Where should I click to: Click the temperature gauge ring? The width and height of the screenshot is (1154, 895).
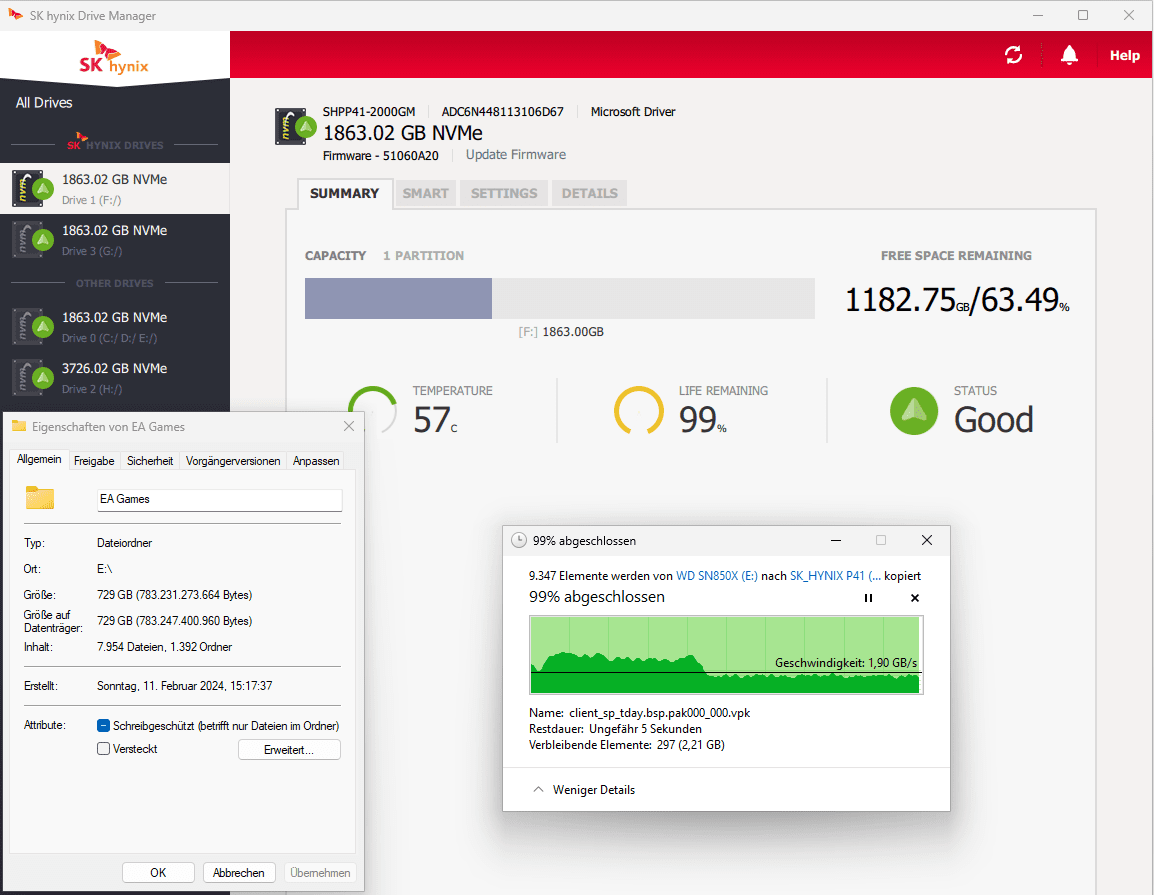pyautogui.click(x=372, y=411)
